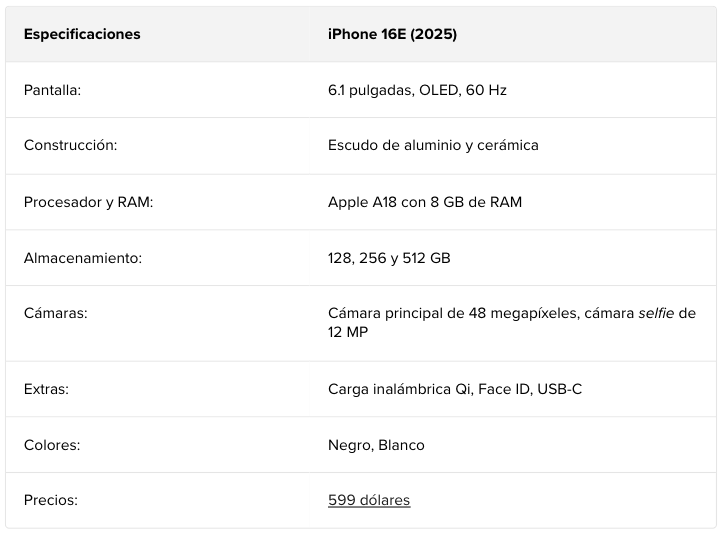Click the Escudo de aluminio y cerámica text
Screen dimensions: 724x535
point(433,145)
